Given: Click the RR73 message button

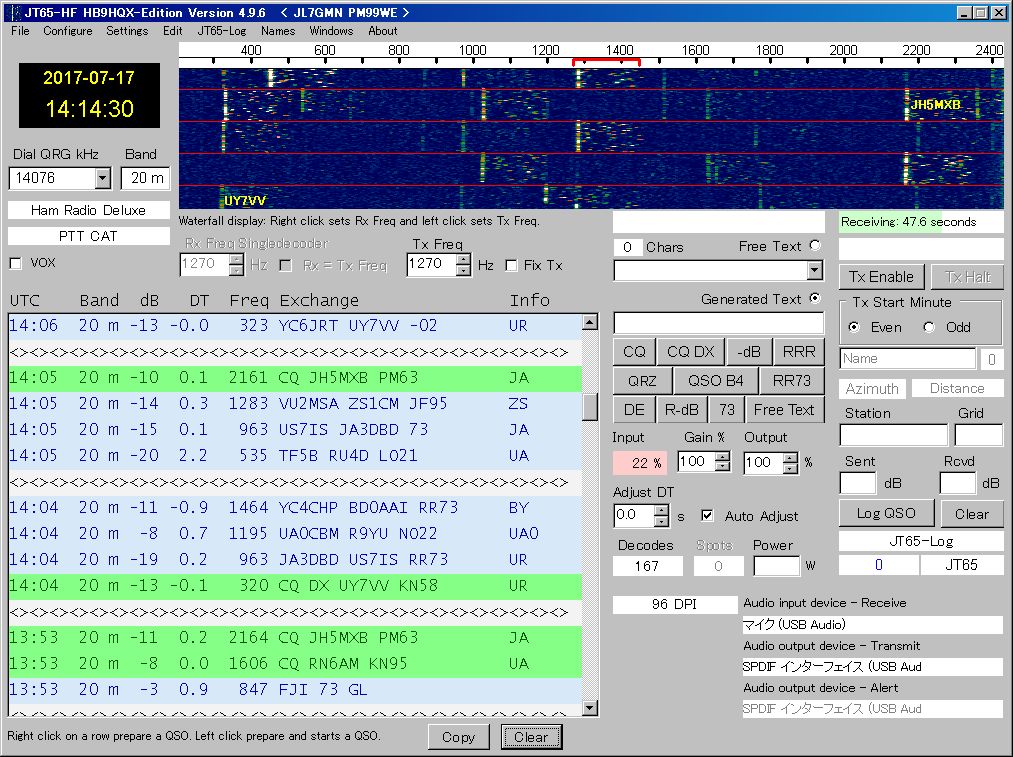Looking at the screenshot, I should 791,381.
